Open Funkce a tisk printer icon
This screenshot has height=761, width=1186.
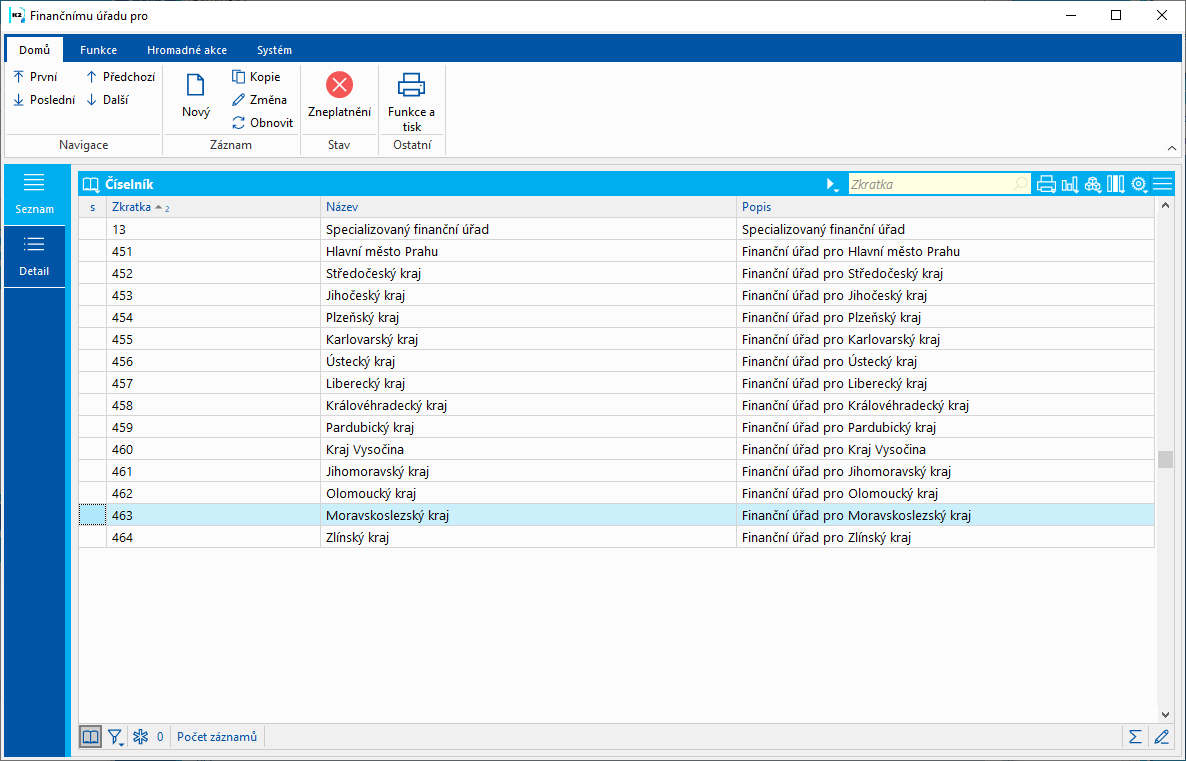411,85
